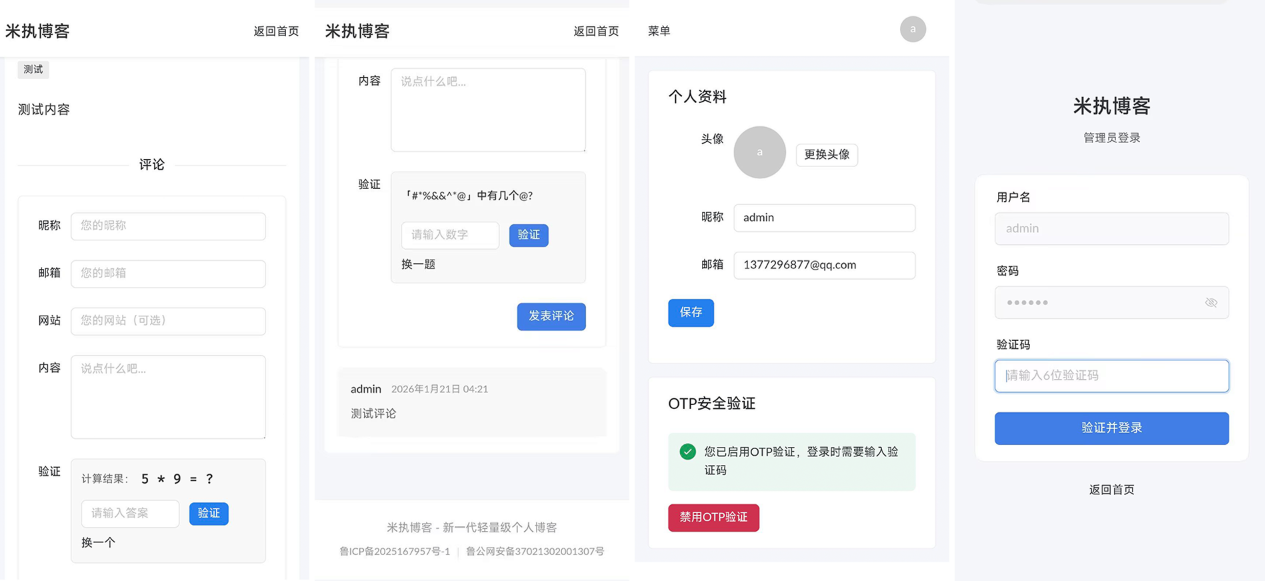The width and height of the screenshot is (1265, 581).
Task: Toggle password visibility with the eye icon
Action: pos(1211,302)
